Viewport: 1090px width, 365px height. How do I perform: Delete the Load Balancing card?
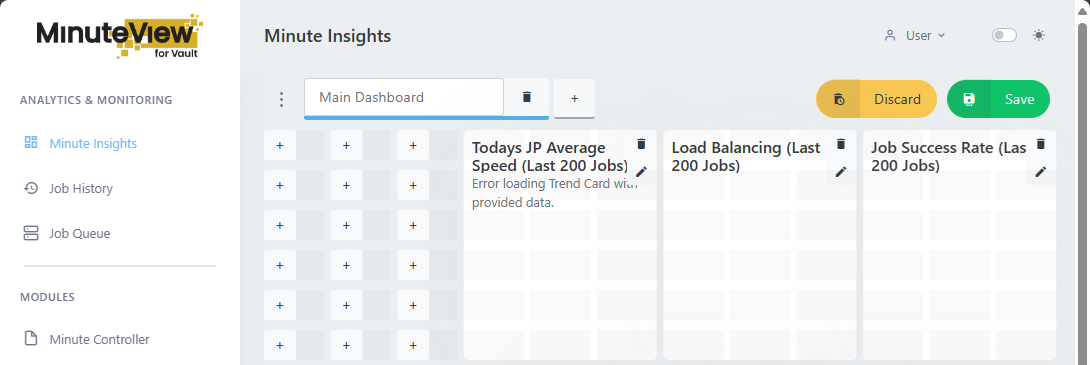click(x=841, y=144)
